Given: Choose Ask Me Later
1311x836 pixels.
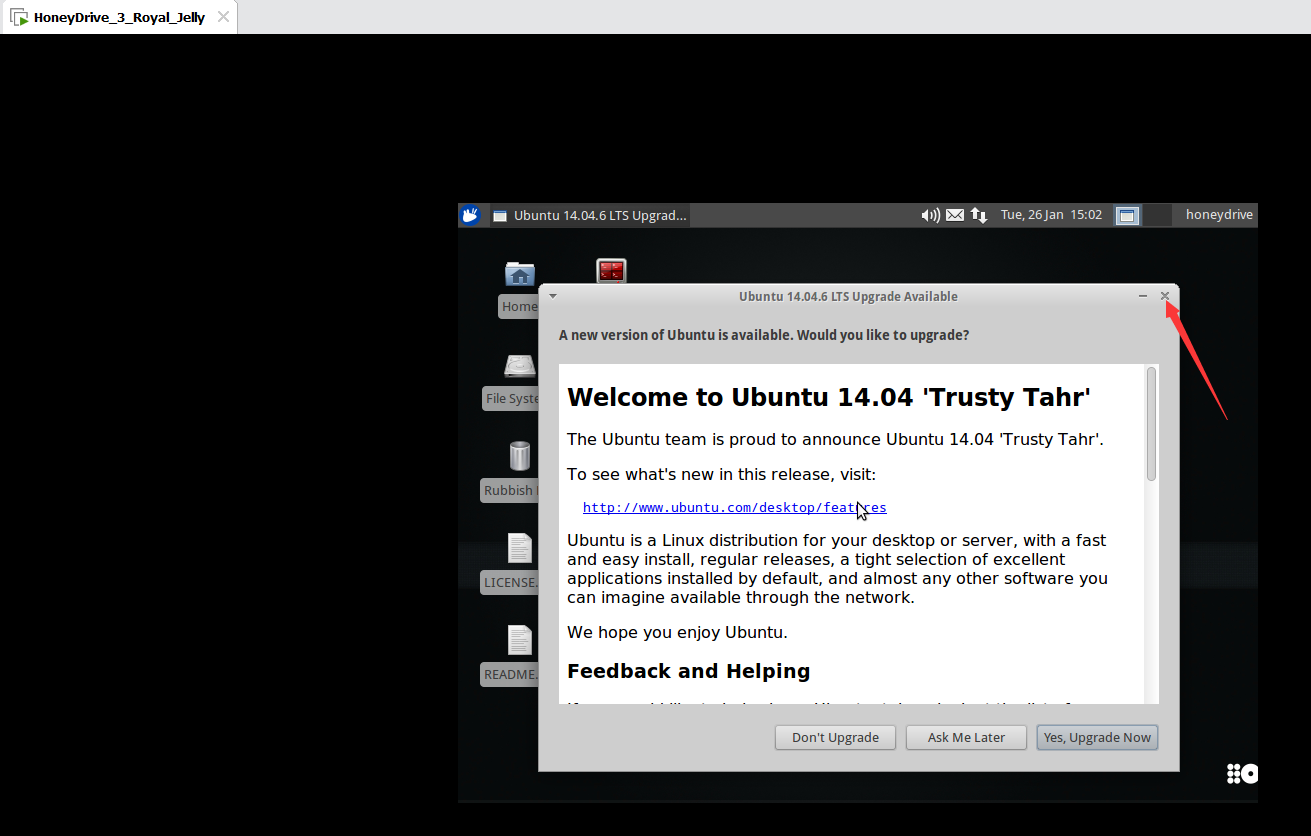Looking at the screenshot, I should (966, 738).
